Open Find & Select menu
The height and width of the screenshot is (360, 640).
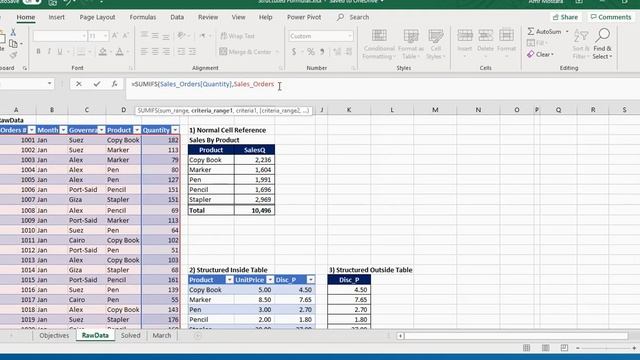pos(602,44)
